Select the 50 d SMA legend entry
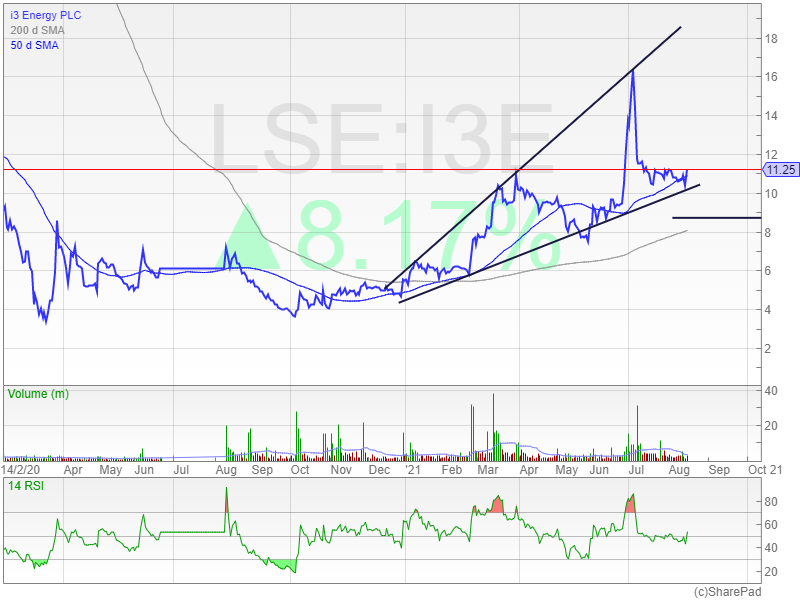Viewport: 800px width, 600px height. click(x=34, y=45)
